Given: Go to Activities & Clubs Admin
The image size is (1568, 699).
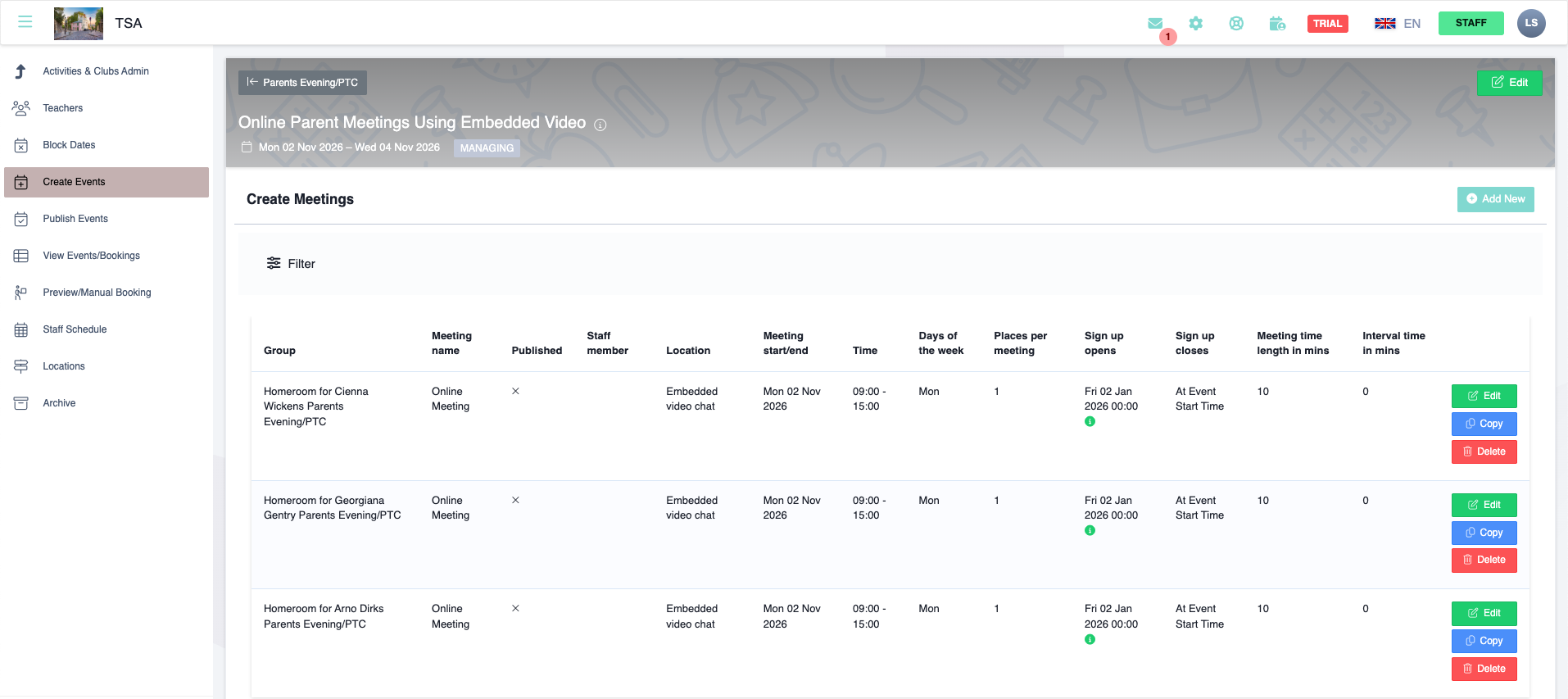Looking at the screenshot, I should click(x=96, y=71).
